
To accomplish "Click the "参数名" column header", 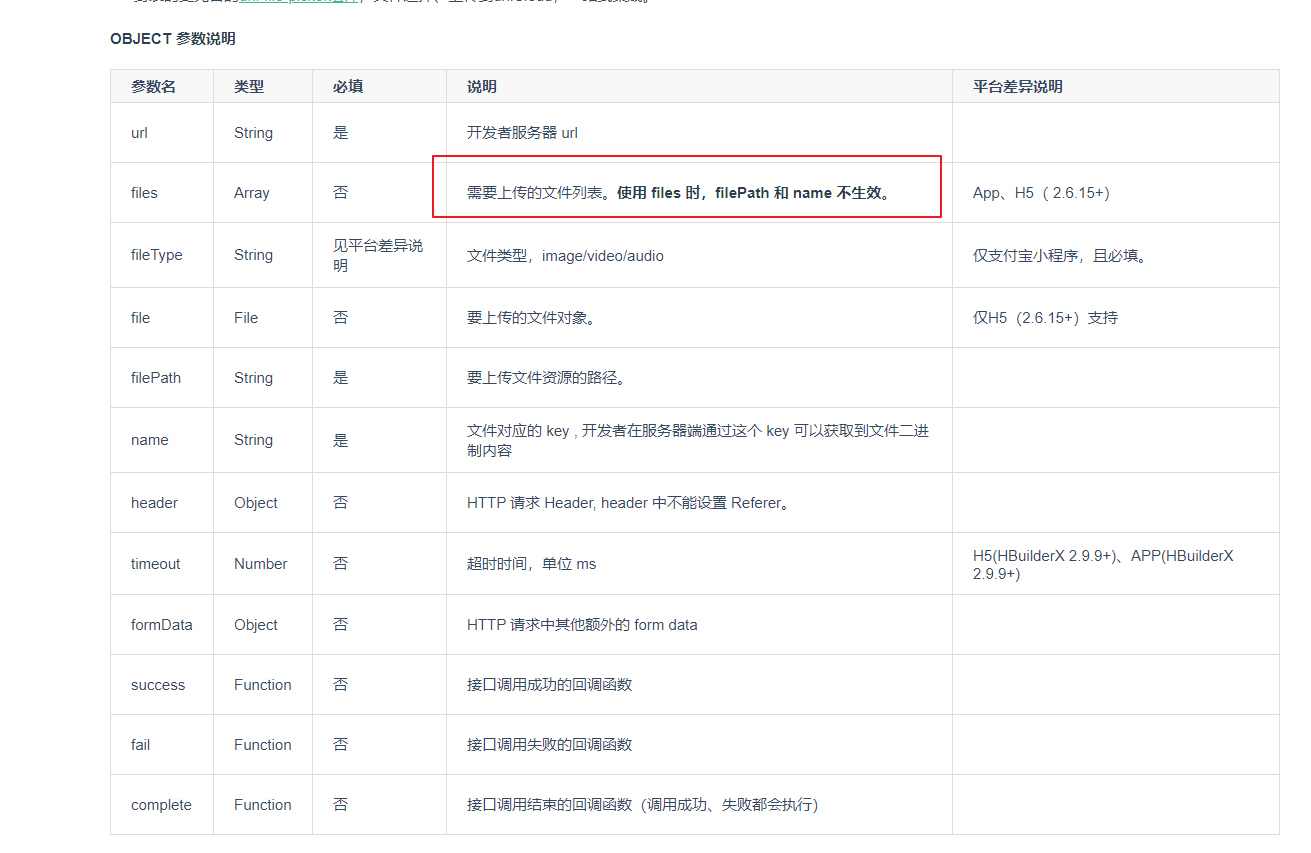I will pyautogui.click(x=153, y=87).
